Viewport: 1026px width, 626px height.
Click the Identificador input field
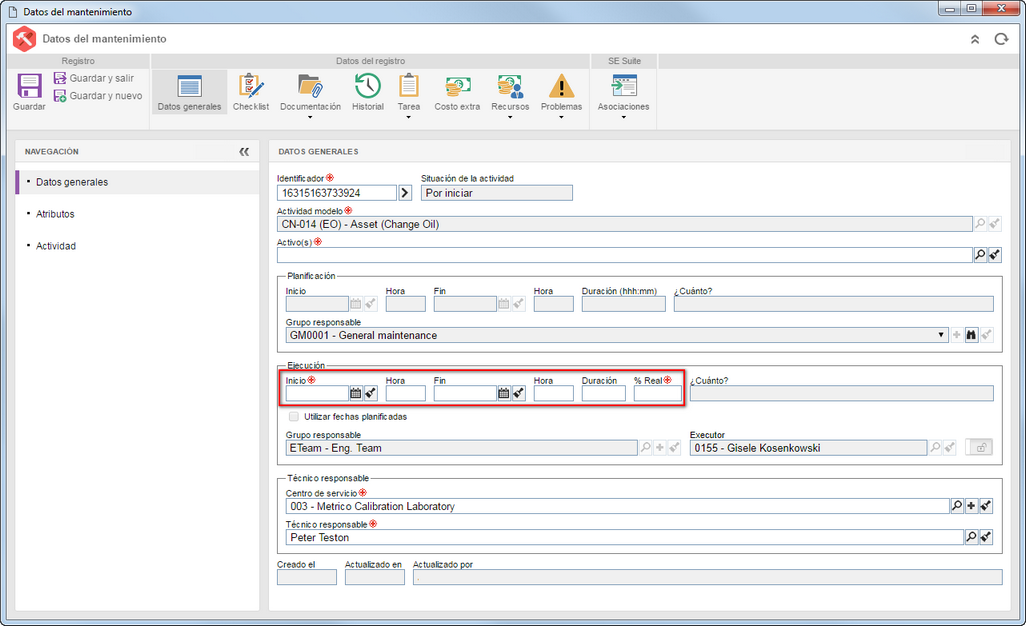tap(337, 193)
